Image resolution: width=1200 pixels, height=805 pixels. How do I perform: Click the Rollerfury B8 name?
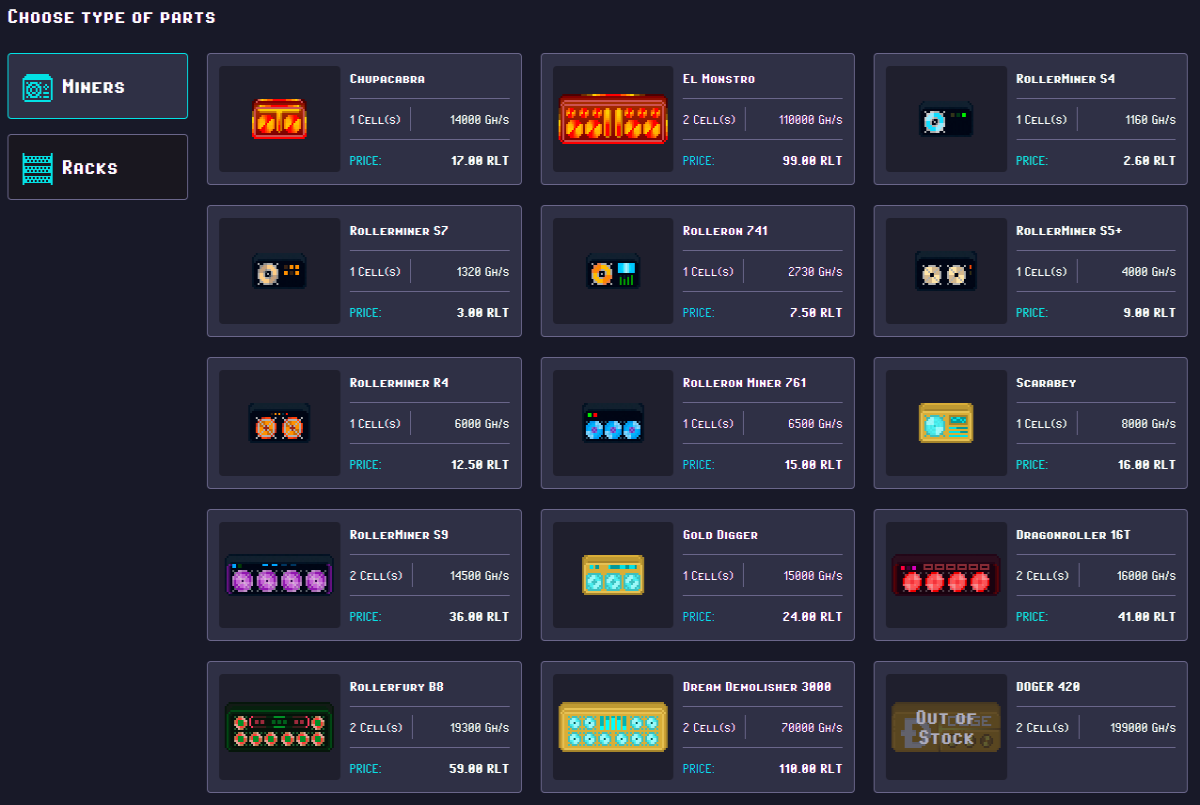point(396,687)
